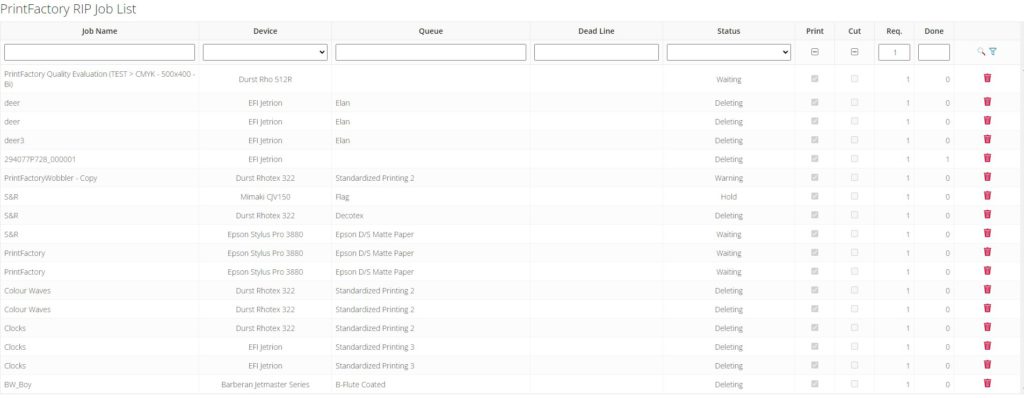The image size is (1024, 398).
Task: Click the PrintFactory RIP Job List title
Action: point(68,9)
